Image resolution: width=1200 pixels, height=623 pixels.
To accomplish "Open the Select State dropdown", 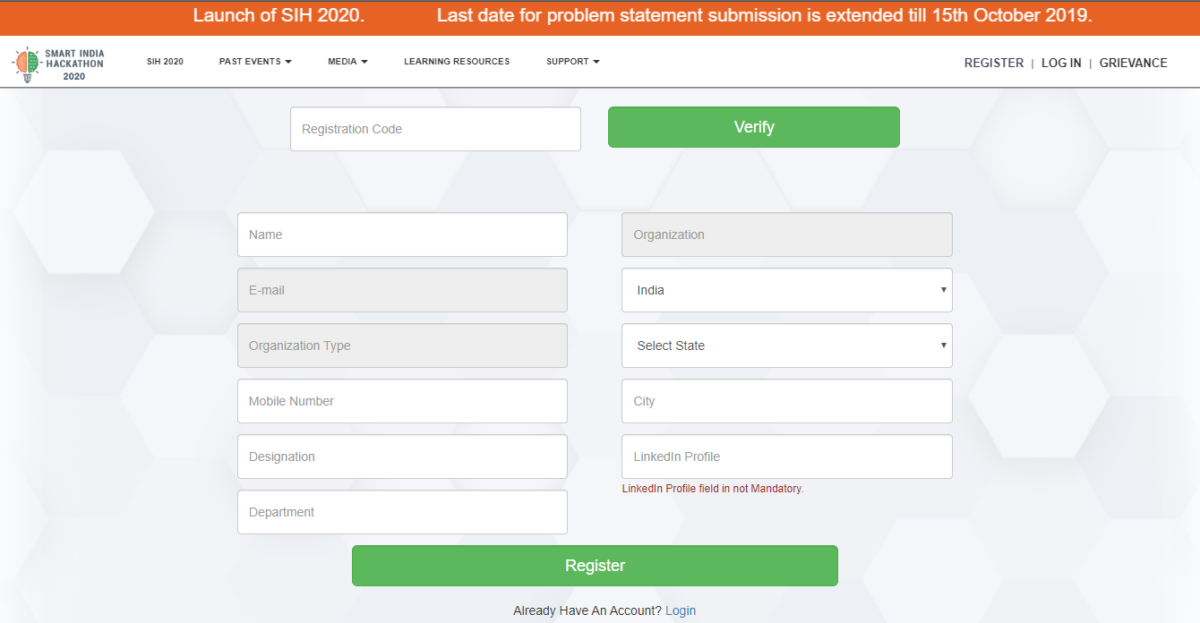I will coord(787,346).
